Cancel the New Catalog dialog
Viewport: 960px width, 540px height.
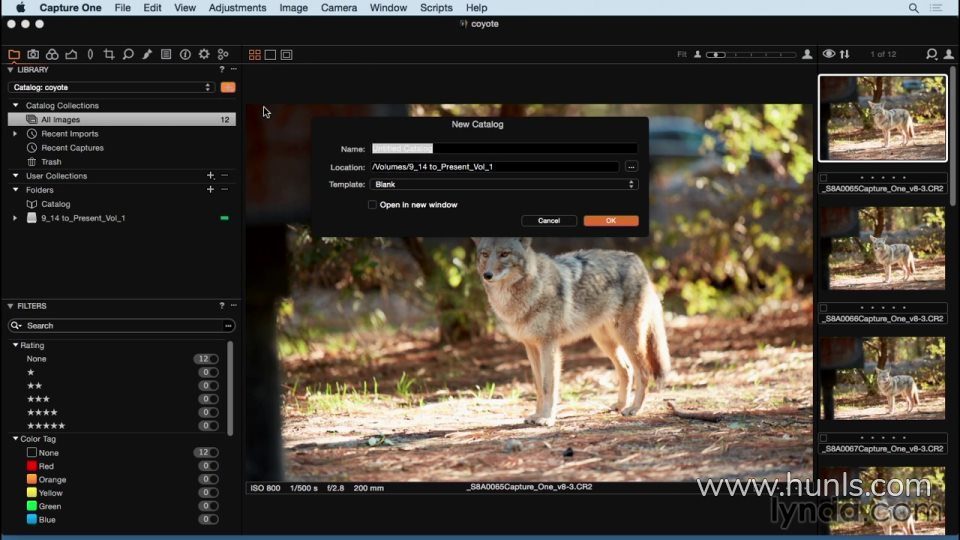point(549,220)
